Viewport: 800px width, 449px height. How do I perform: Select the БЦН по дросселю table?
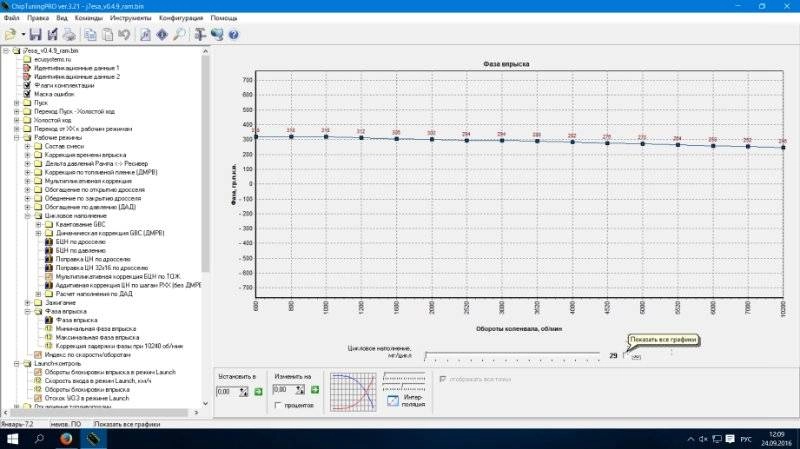[x=81, y=241]
